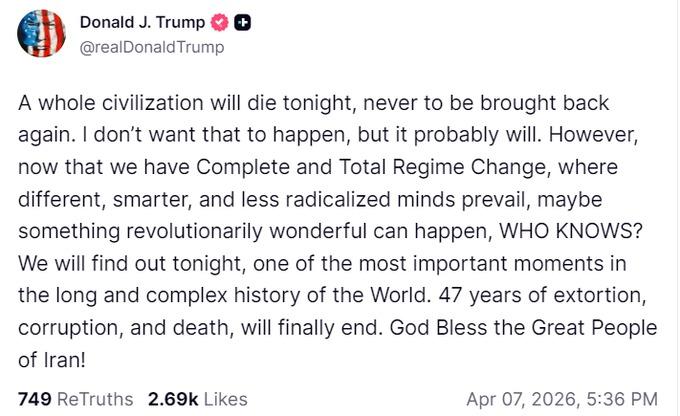Image resolution: width=680 pixels, height=416 pixels.
Task: Select the Likes label
Action: point(226,399)
